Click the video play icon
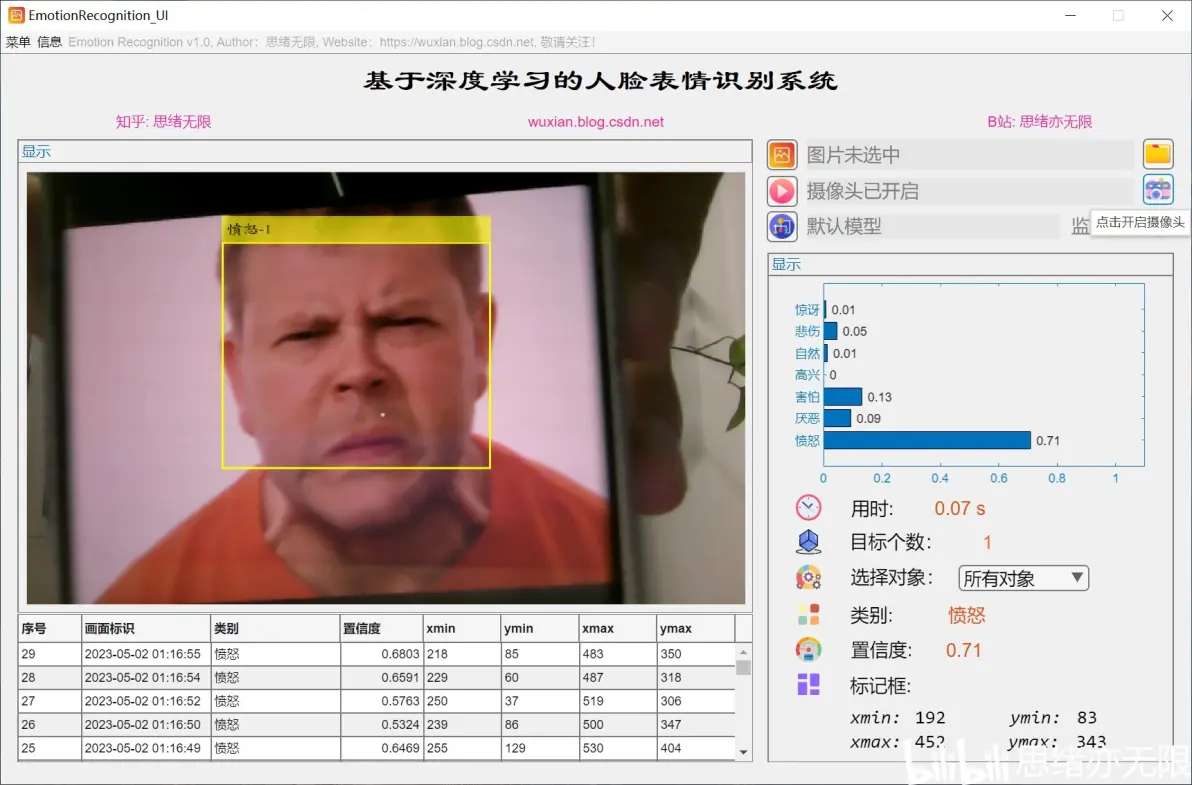Viewport: 1192px width, 785px height. pyautogui.click(x=781, y=191)
